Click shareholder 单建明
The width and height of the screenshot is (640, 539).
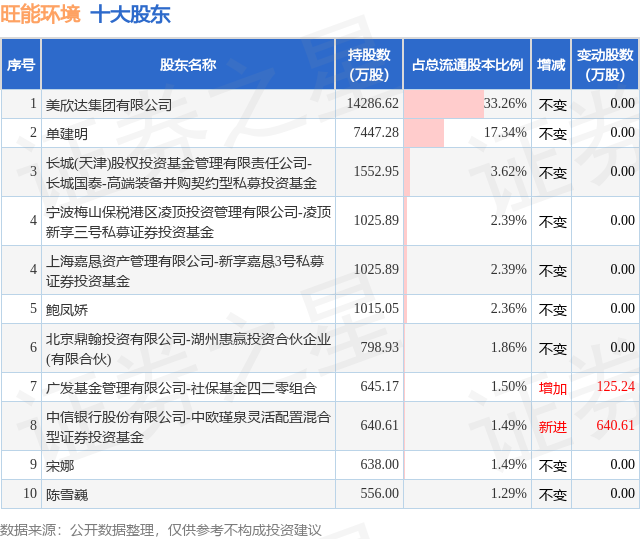coord(67,134)
